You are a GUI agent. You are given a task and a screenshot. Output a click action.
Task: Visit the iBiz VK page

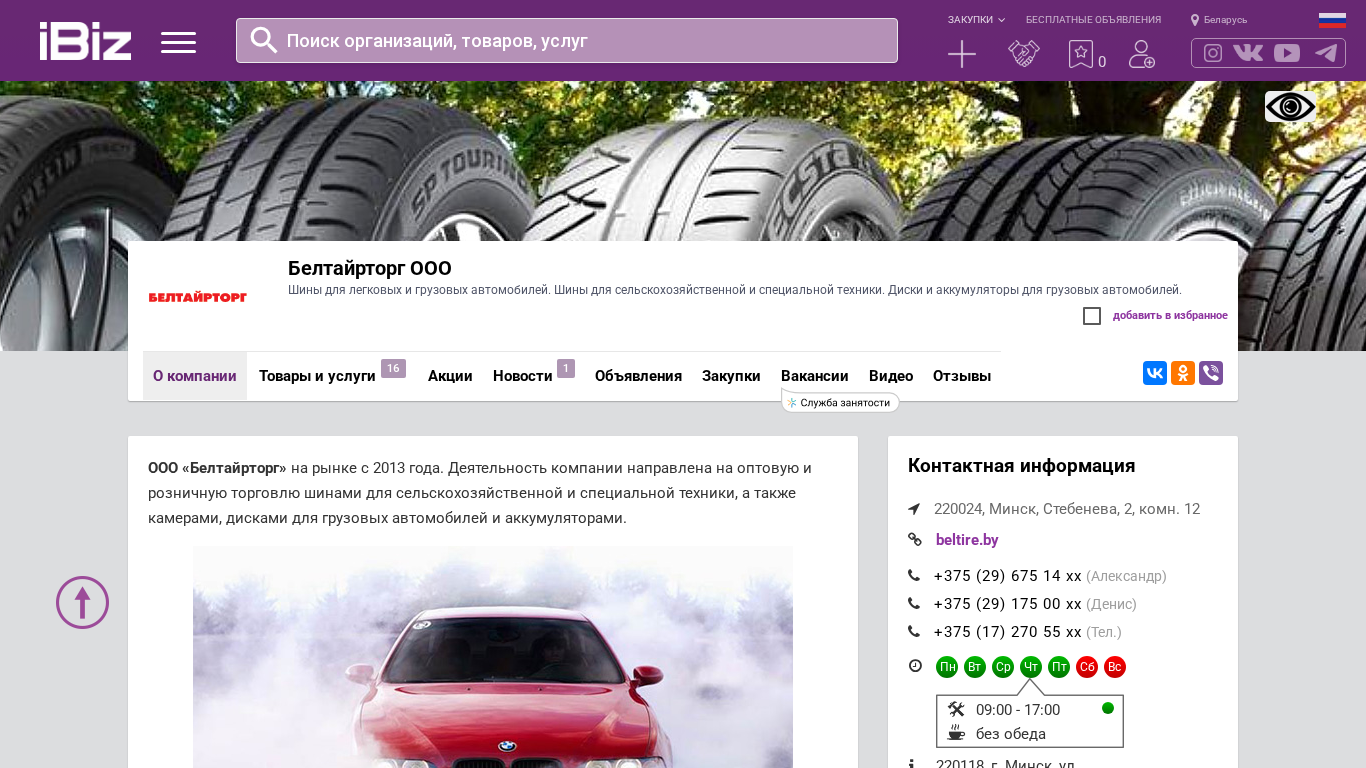[1248, 53]
